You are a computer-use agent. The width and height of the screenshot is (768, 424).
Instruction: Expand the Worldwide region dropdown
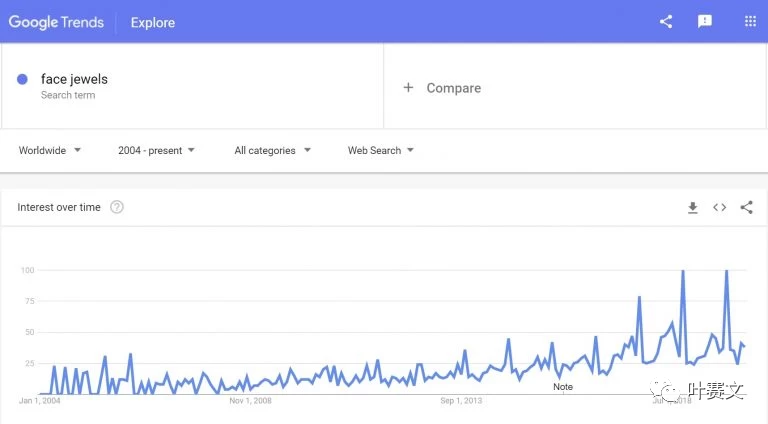[49, 150]
